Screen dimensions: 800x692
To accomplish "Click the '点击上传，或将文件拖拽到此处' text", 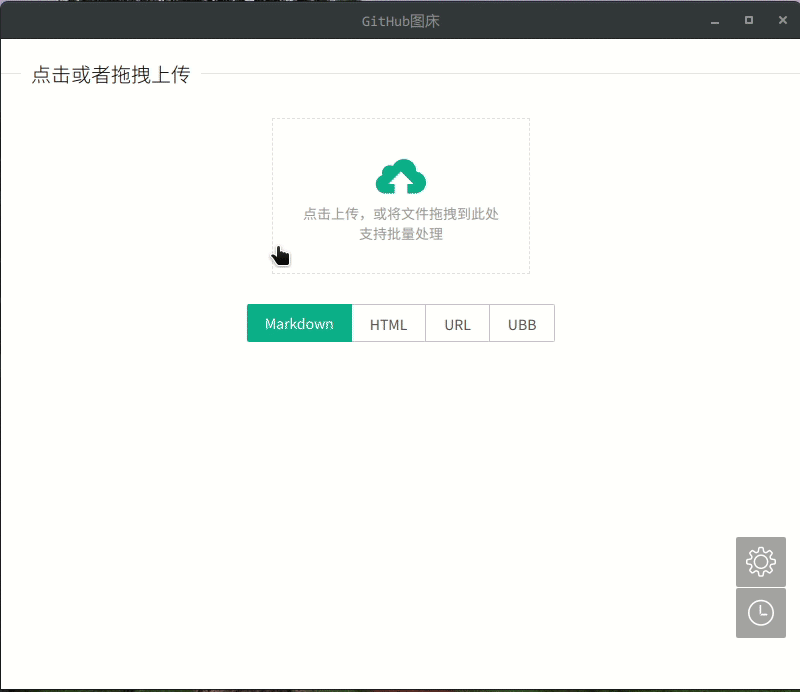I will (401, 214).
